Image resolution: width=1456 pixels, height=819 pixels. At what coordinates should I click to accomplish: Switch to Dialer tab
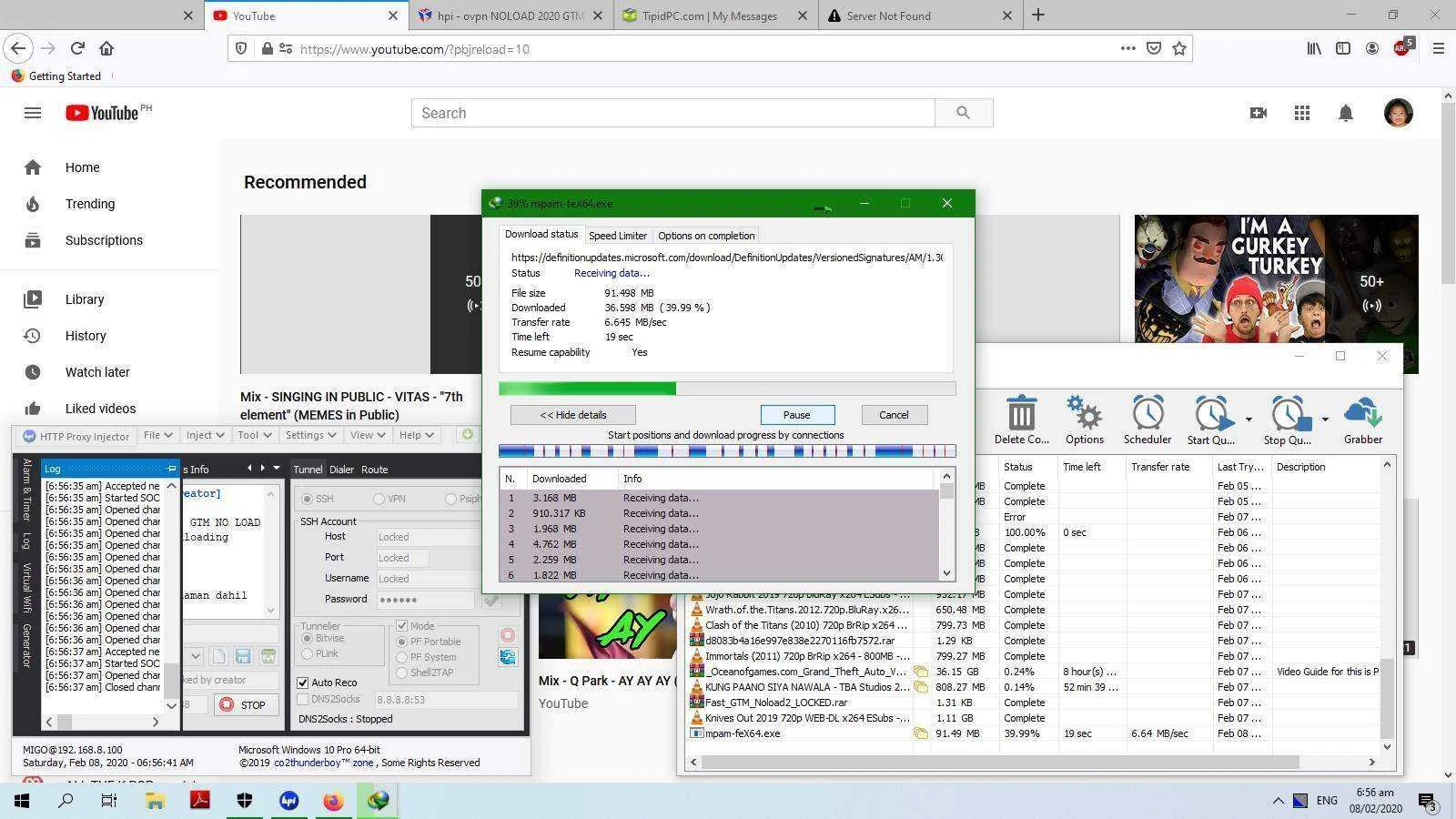[x=341, y=470]
